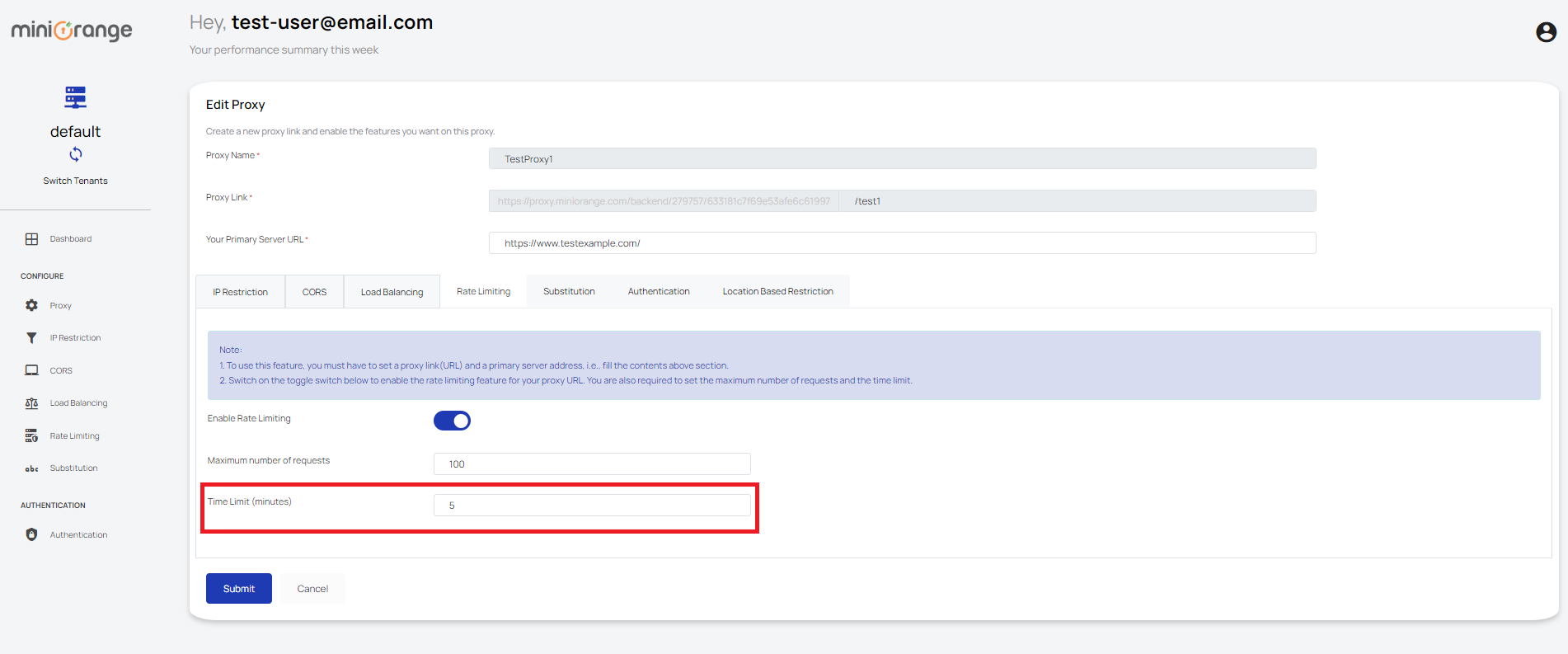
Task: Open the Substitution tab
Action: [569, 291]
